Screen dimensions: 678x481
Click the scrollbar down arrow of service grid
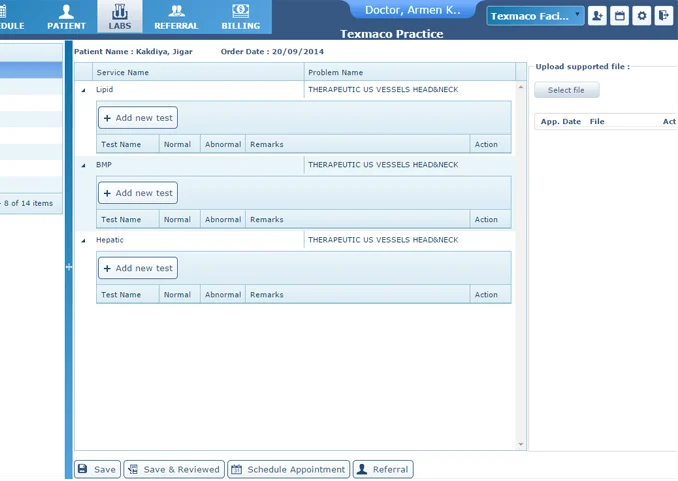521,444
